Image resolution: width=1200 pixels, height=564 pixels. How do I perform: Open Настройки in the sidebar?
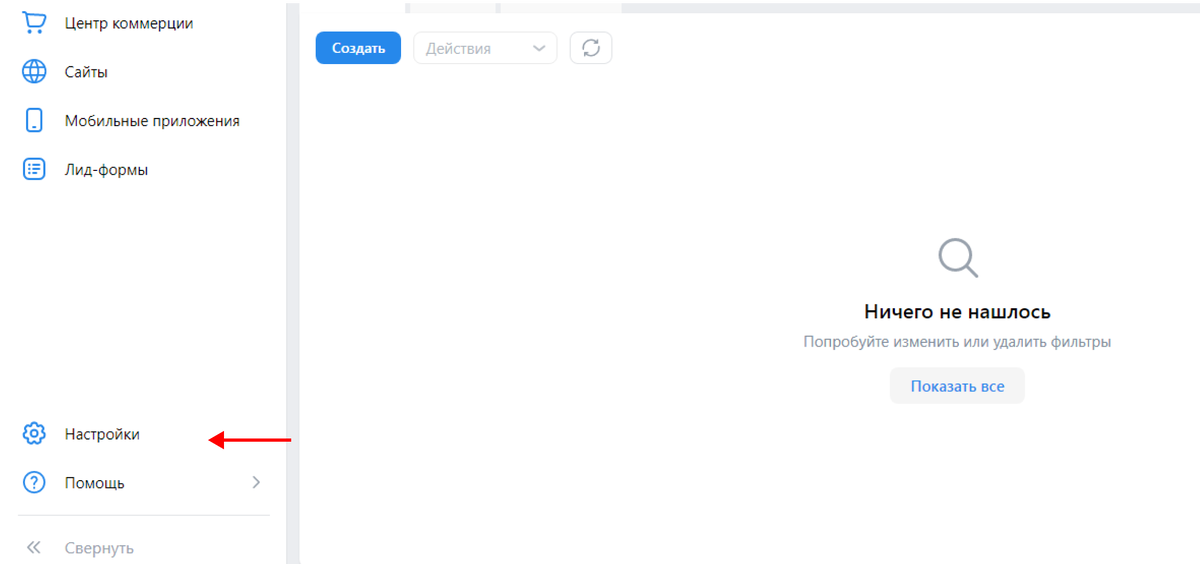pyautogui.click(x=102, y=434)
